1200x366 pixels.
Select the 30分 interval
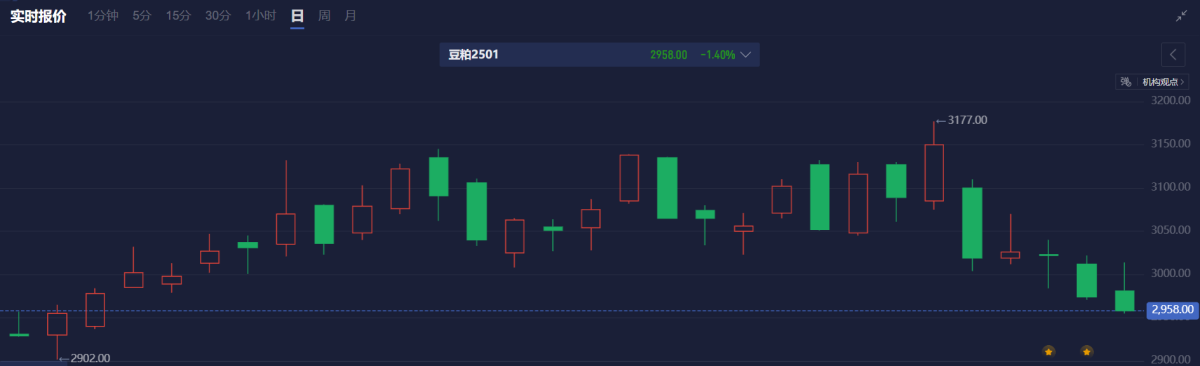pos(218,16)
